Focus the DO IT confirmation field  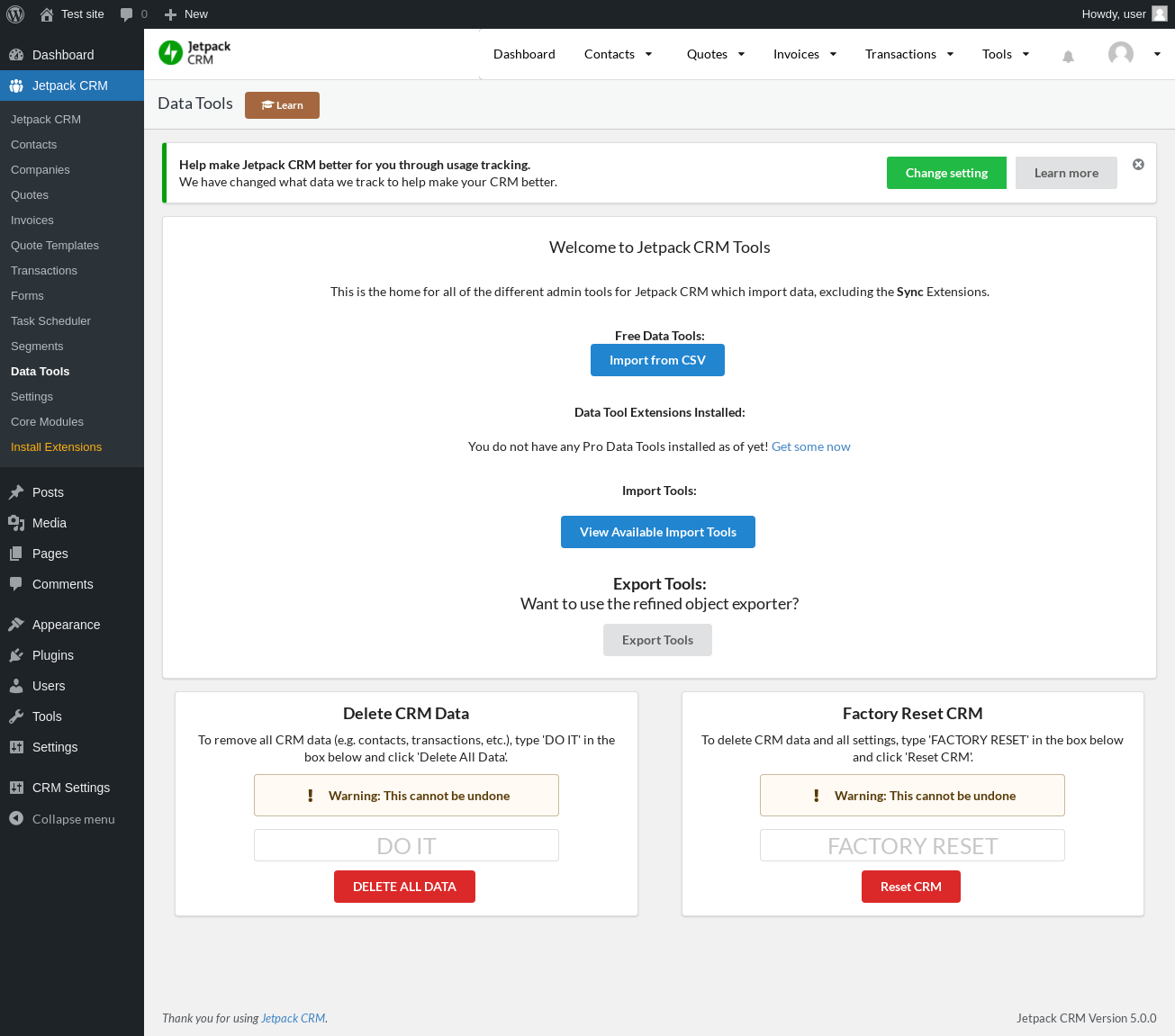tap(406, 845)
